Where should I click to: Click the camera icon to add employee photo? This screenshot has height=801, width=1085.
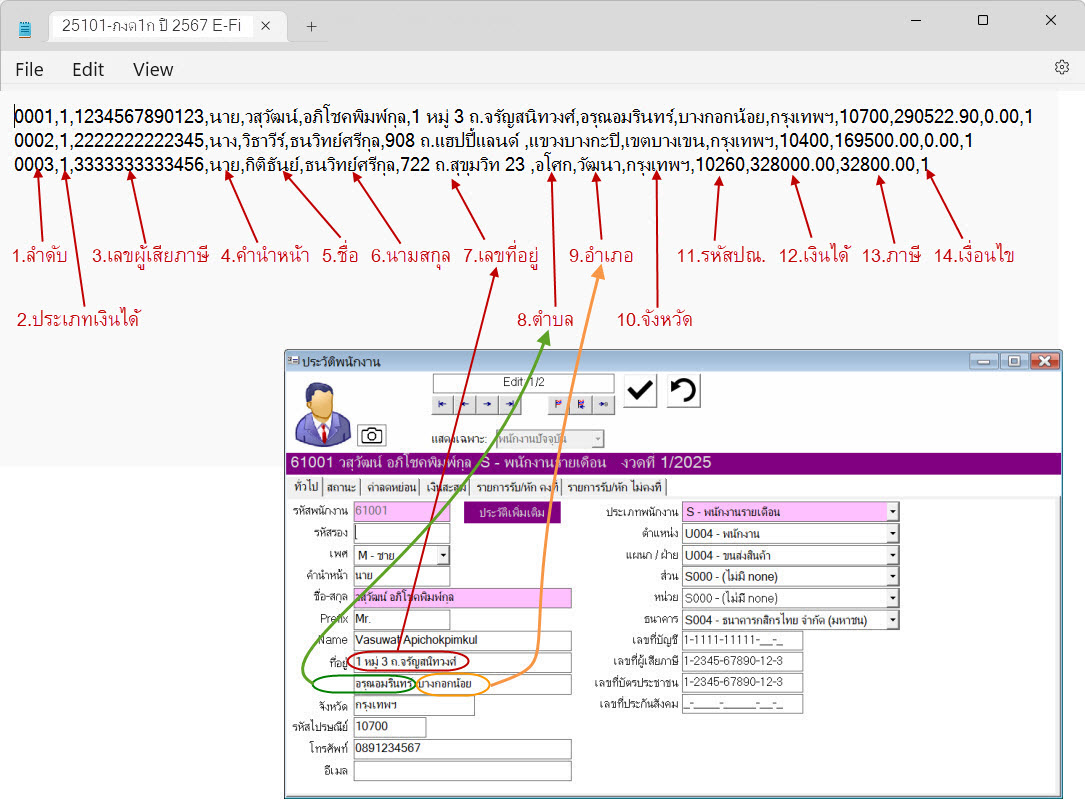(373, 433)
